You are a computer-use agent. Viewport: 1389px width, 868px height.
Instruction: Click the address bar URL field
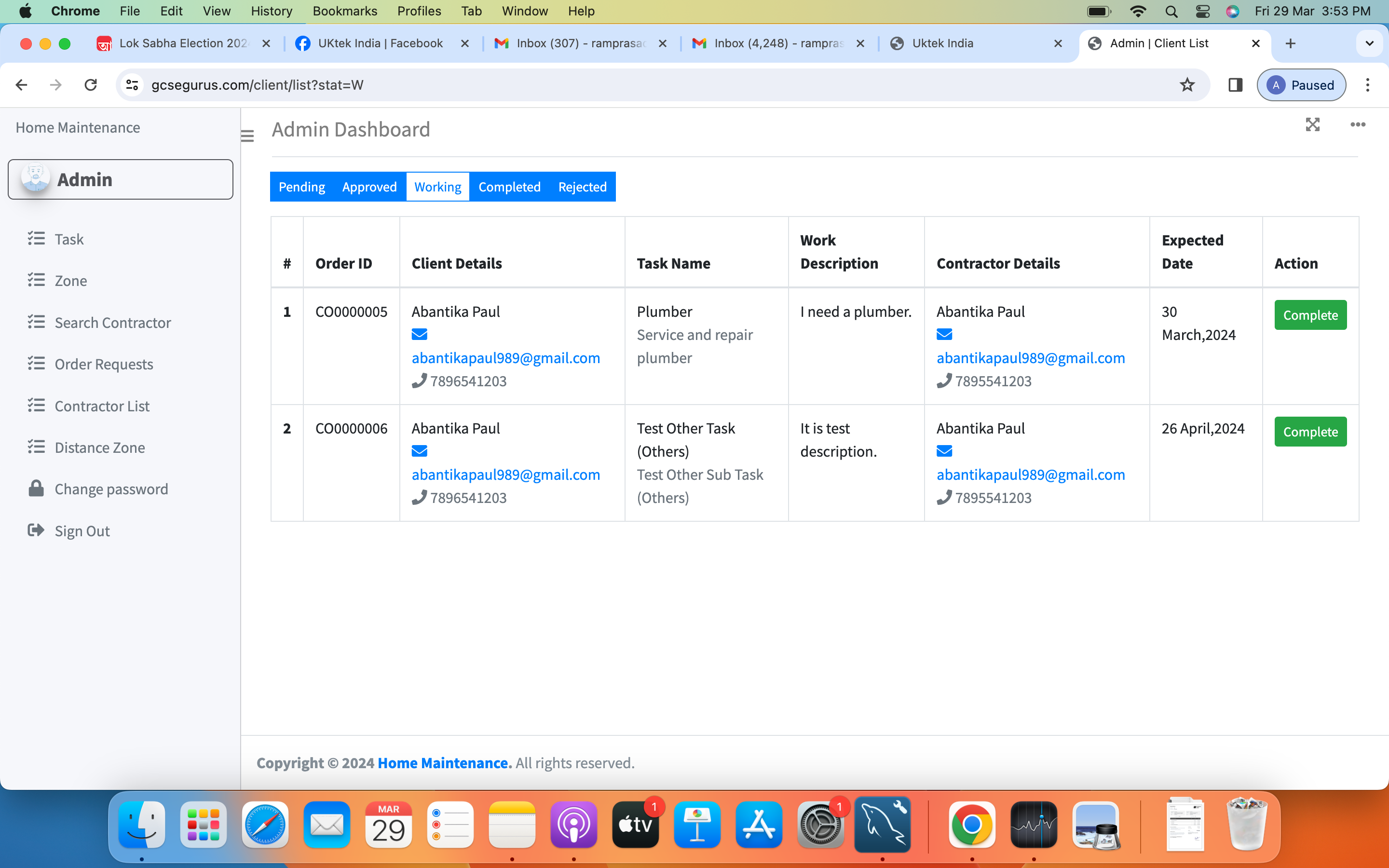click(631, 85)
